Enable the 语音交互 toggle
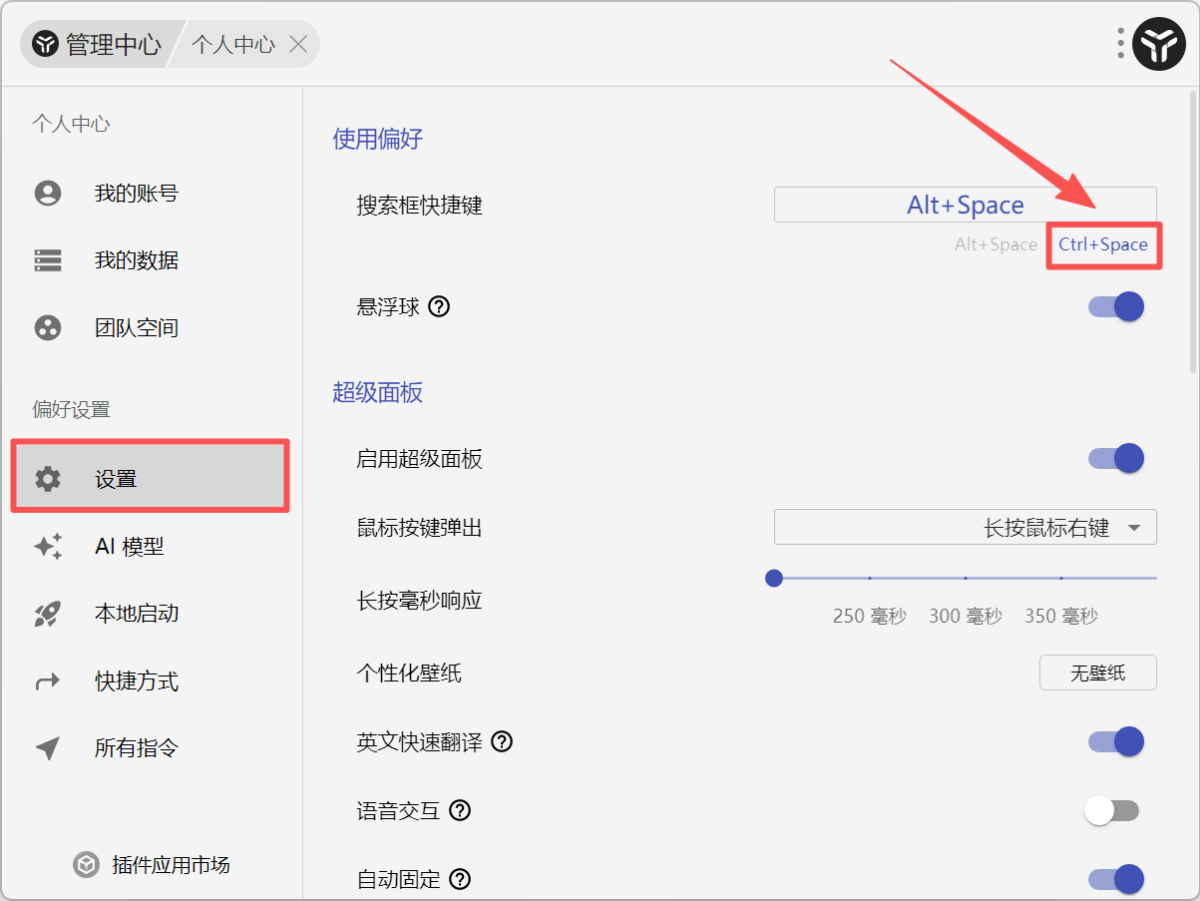Screen dimensions: 1200x901 [1112, 811]
